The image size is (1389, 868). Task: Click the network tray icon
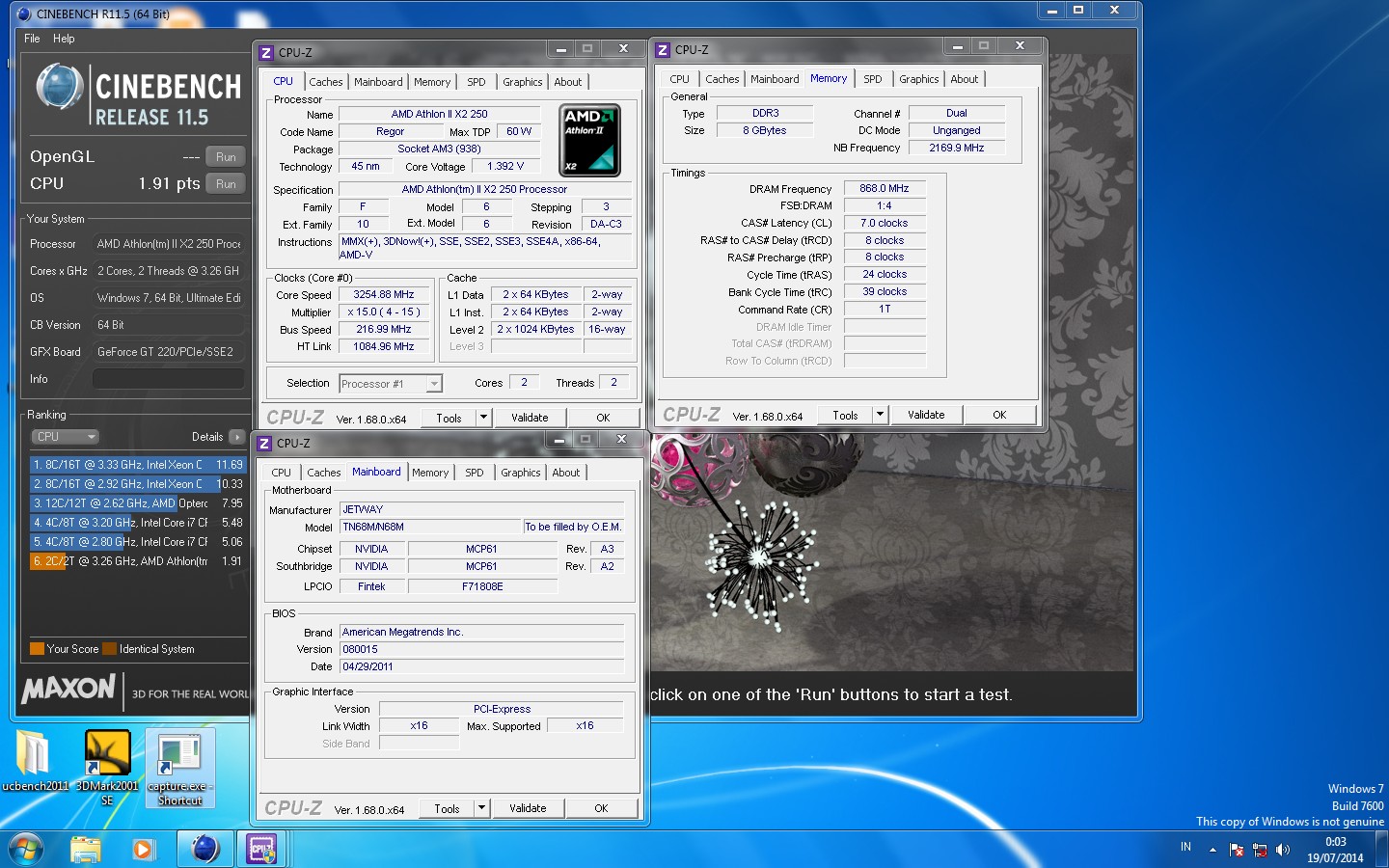coord(1260,850)
